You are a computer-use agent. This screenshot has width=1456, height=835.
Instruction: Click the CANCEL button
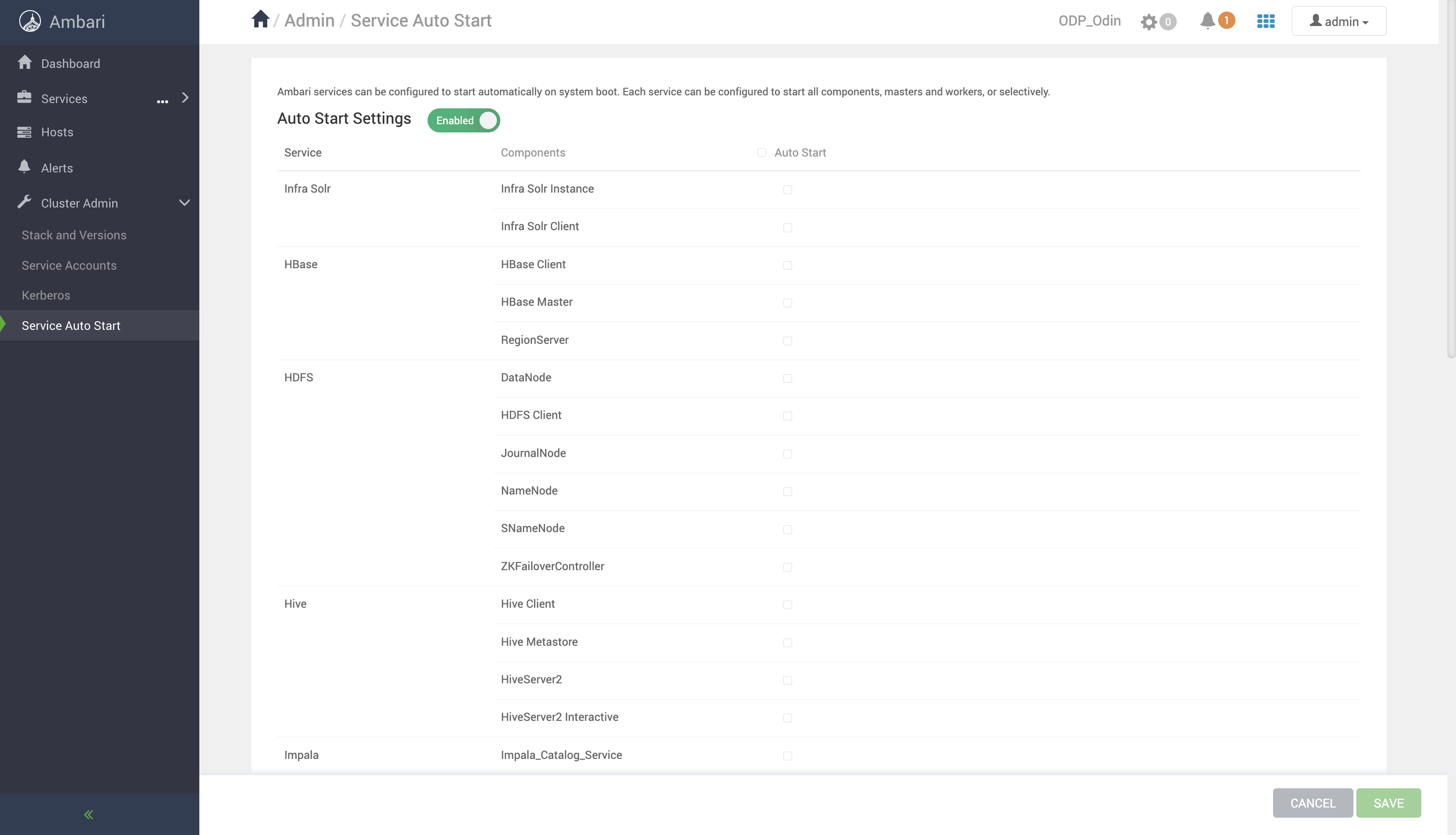[x=1313, y=803]
